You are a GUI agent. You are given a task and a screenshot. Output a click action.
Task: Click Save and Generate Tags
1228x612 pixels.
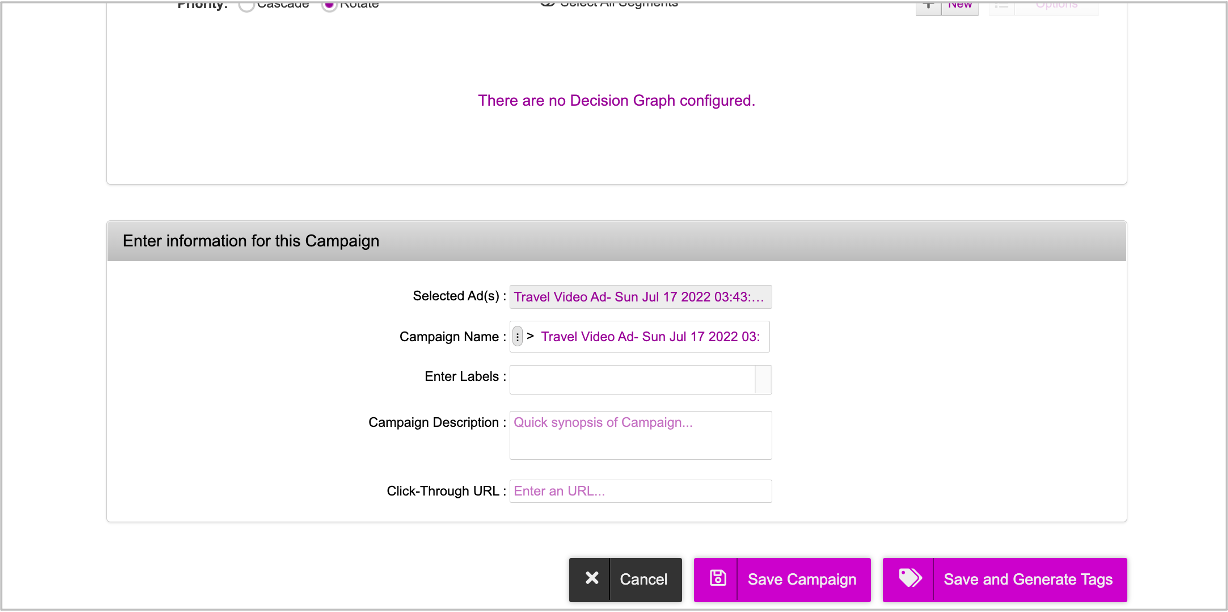pos(1005,580)
